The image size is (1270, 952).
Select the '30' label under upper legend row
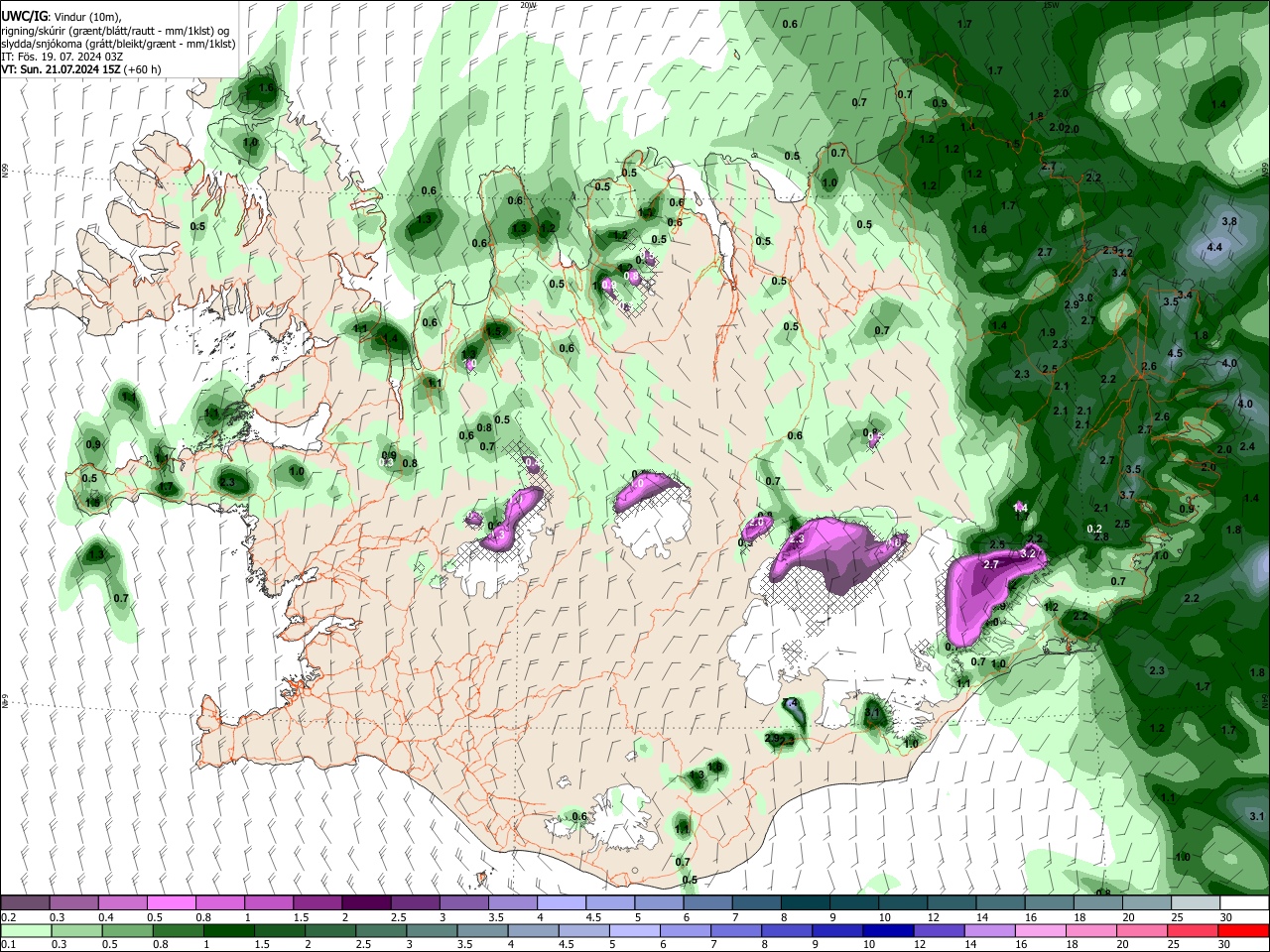point(1226,917)
